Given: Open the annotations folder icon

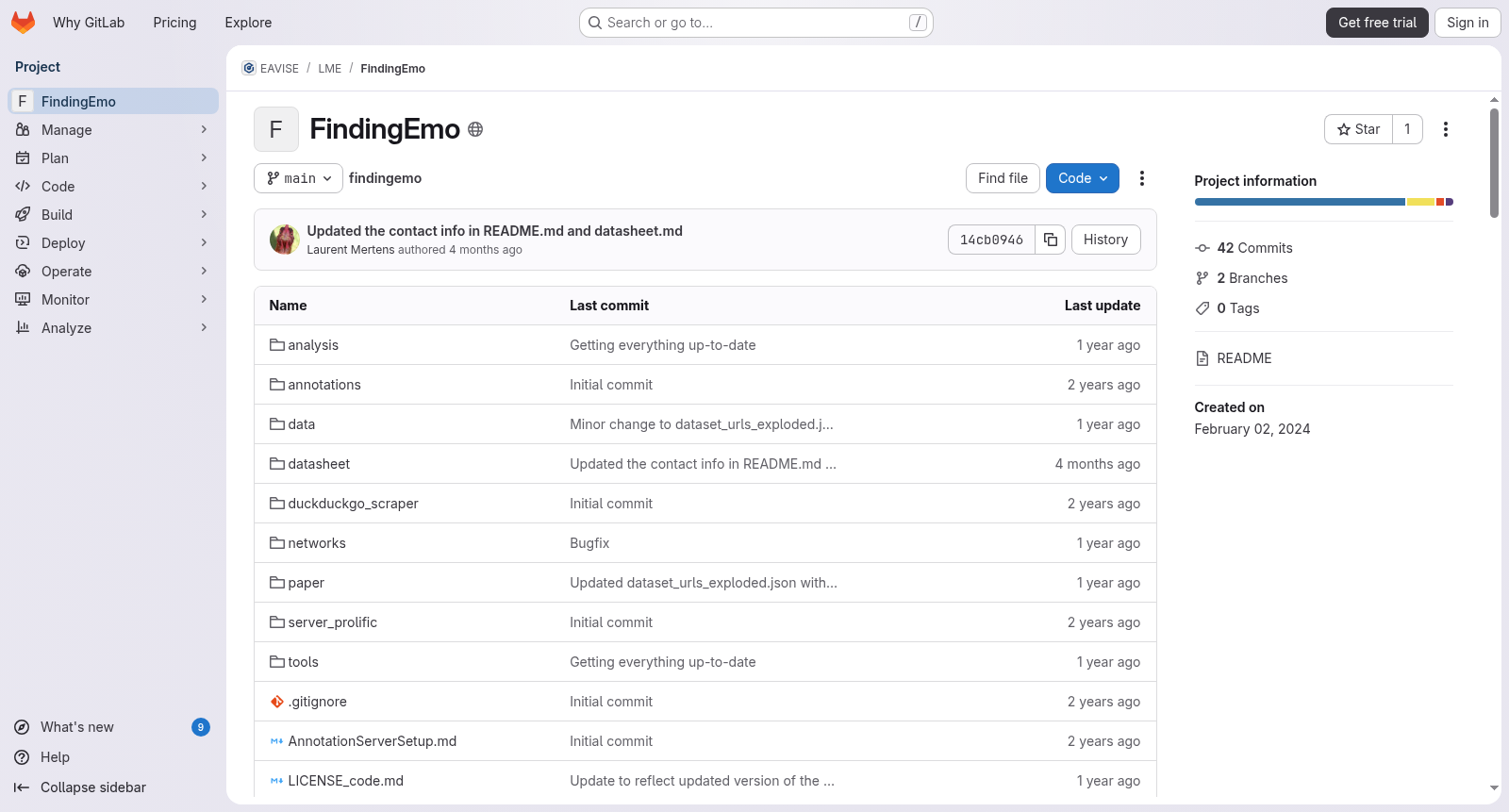Looking at the screenshot, I should 277,385.
